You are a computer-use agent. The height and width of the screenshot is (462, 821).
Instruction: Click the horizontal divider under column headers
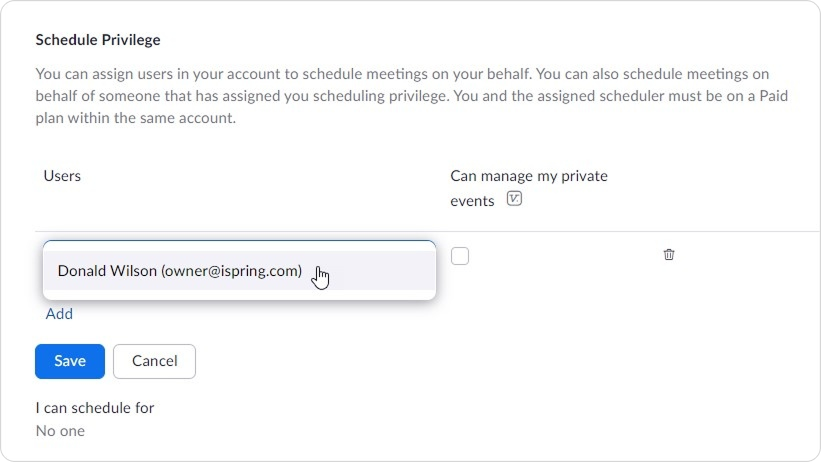[x=427, y=231]
